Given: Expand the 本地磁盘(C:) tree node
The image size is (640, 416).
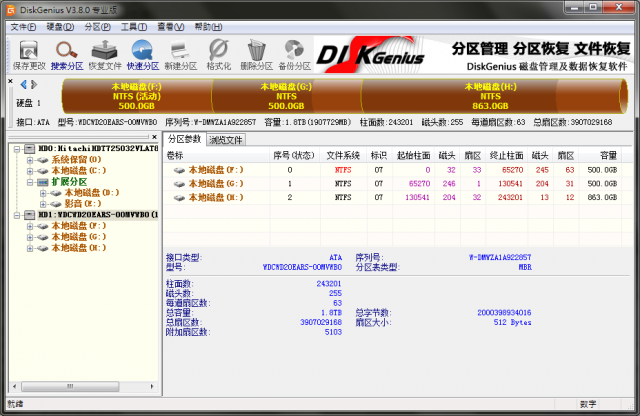Looking at the screenshot, I should coord(30,171).
